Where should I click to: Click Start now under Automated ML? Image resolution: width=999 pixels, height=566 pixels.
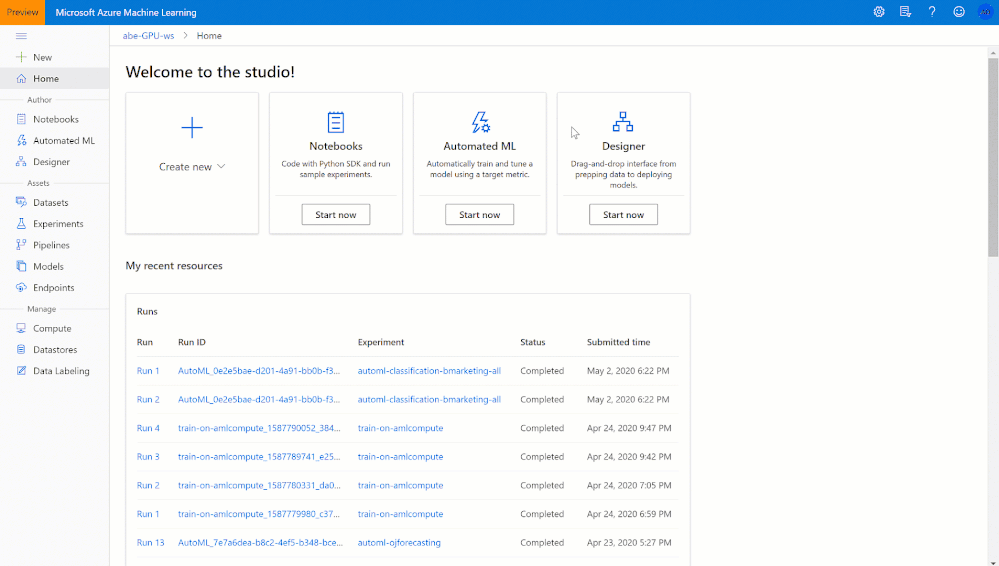click(x=480, y=215)
